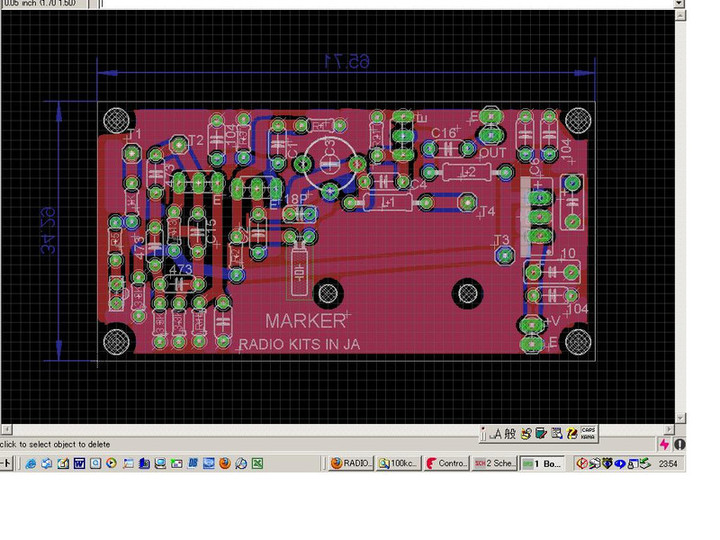The width and height of the screenshot is (720, 540).
Task: Click the IME help question mark icon
Action: pos(571,433)
